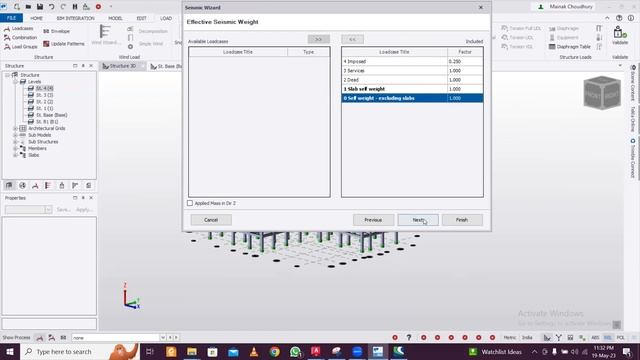Image resolution: width=640 pixels, height=360 pixels.
Task: Switch to the St. Base view tab
Action: (x=166, y=66)
